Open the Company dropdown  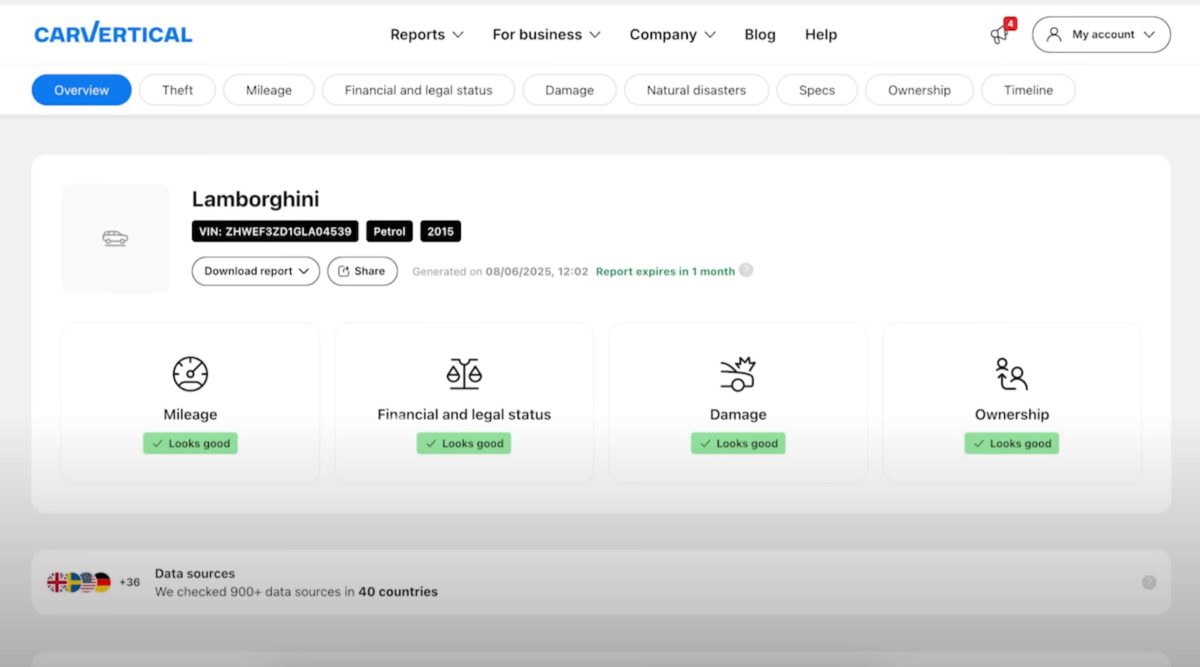coord(672,34)
